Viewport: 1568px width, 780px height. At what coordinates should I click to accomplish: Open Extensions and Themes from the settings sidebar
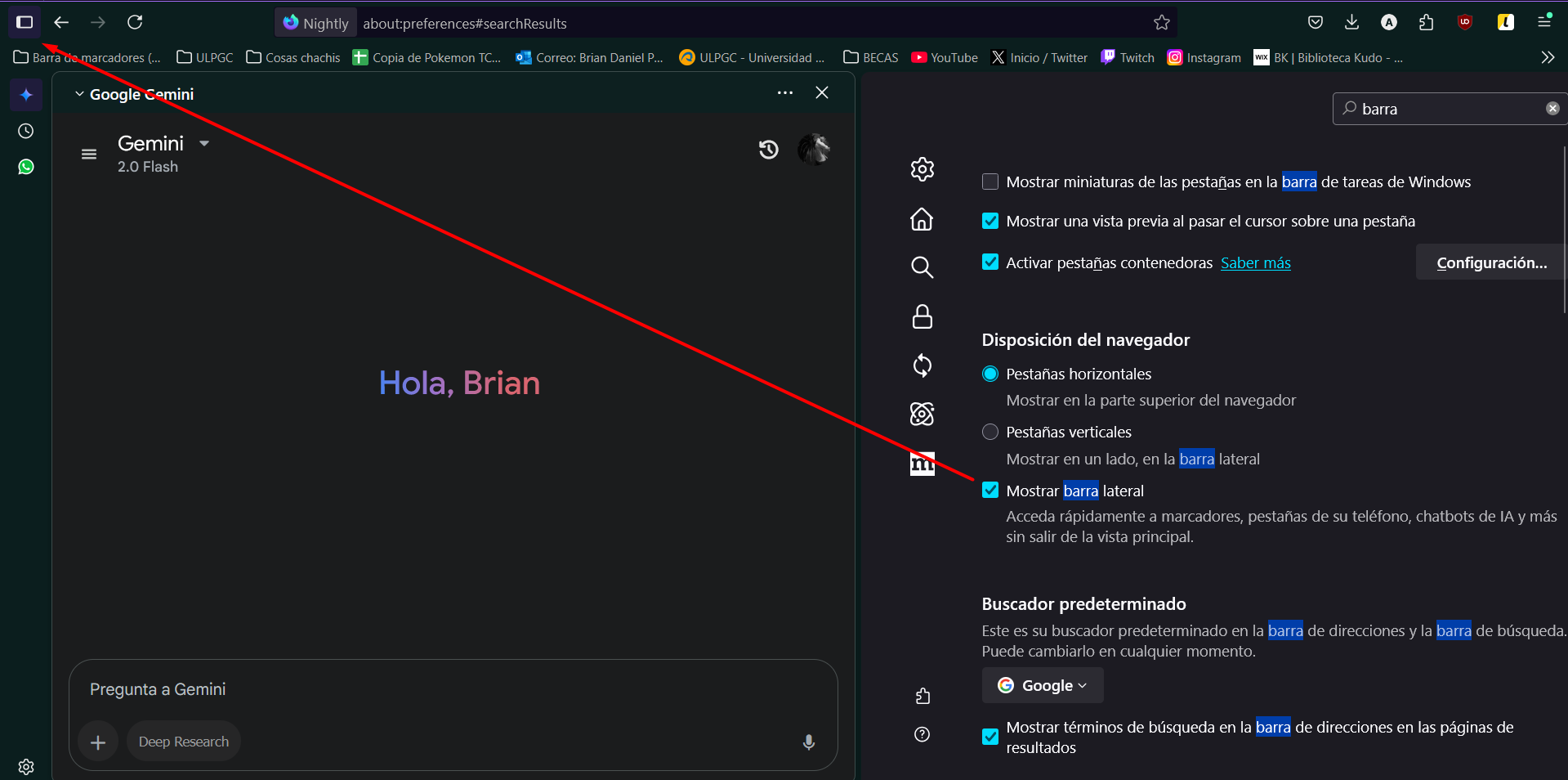pos(922,696)
